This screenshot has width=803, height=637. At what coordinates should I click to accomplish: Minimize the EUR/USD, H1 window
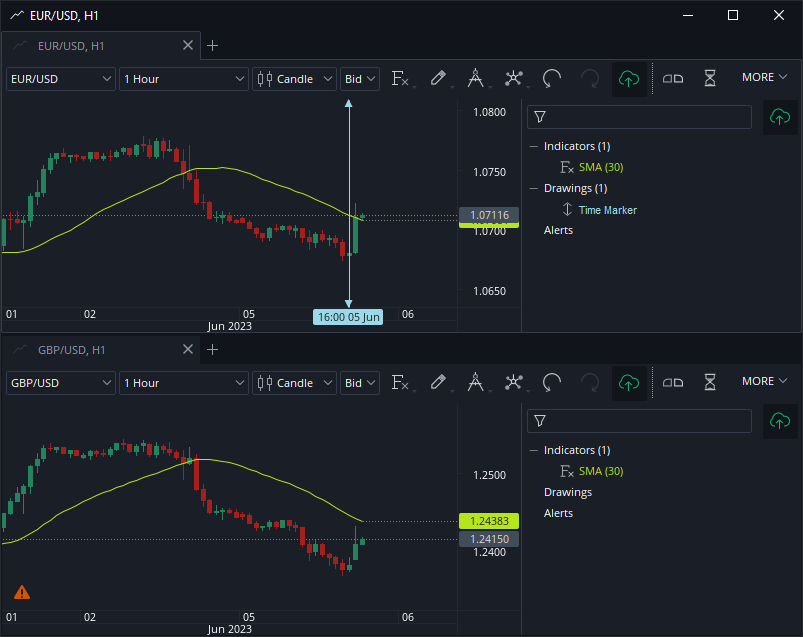coord(688,15)
